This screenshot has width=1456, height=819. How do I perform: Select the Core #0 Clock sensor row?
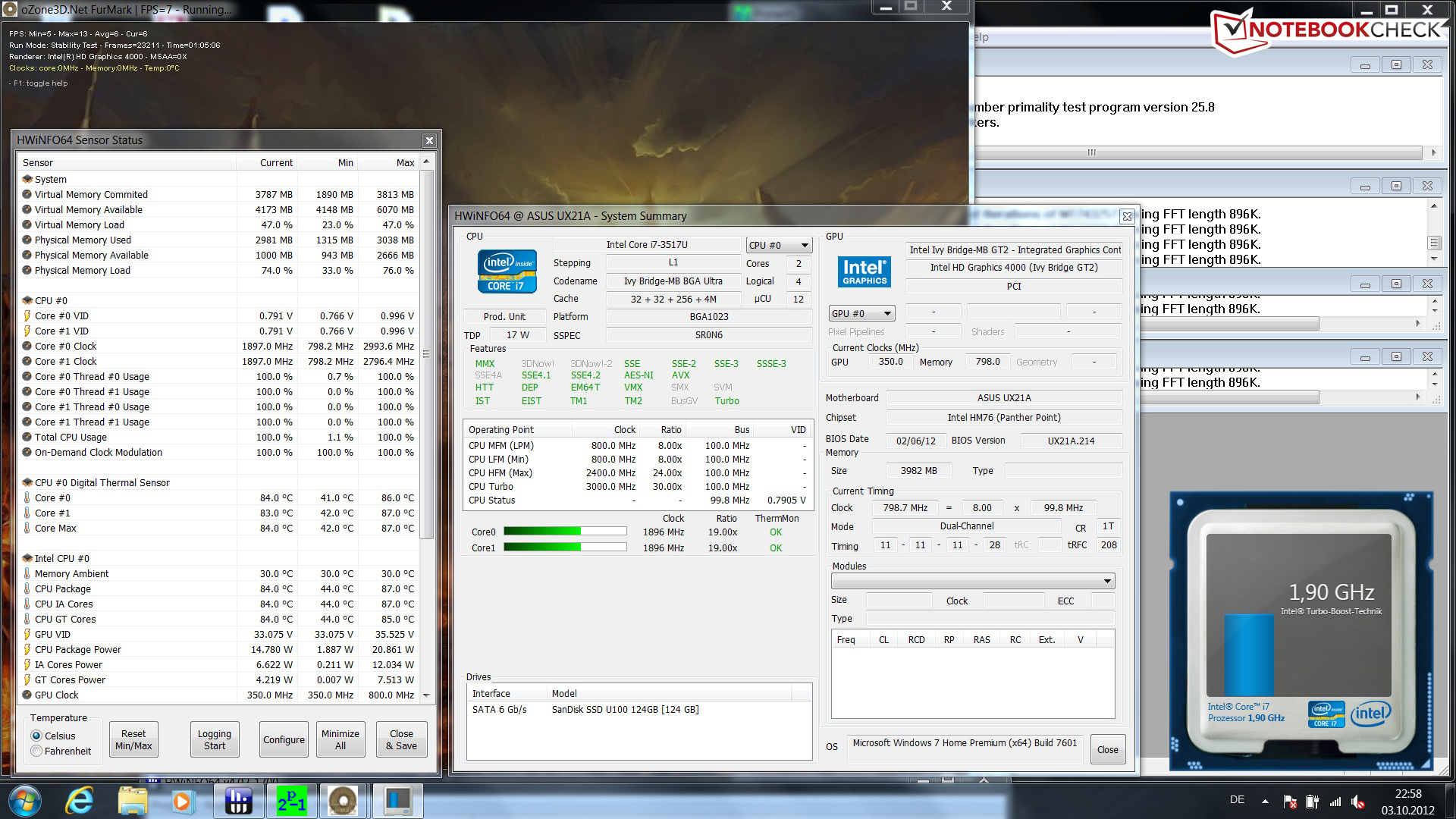click(x=218, y=347)
